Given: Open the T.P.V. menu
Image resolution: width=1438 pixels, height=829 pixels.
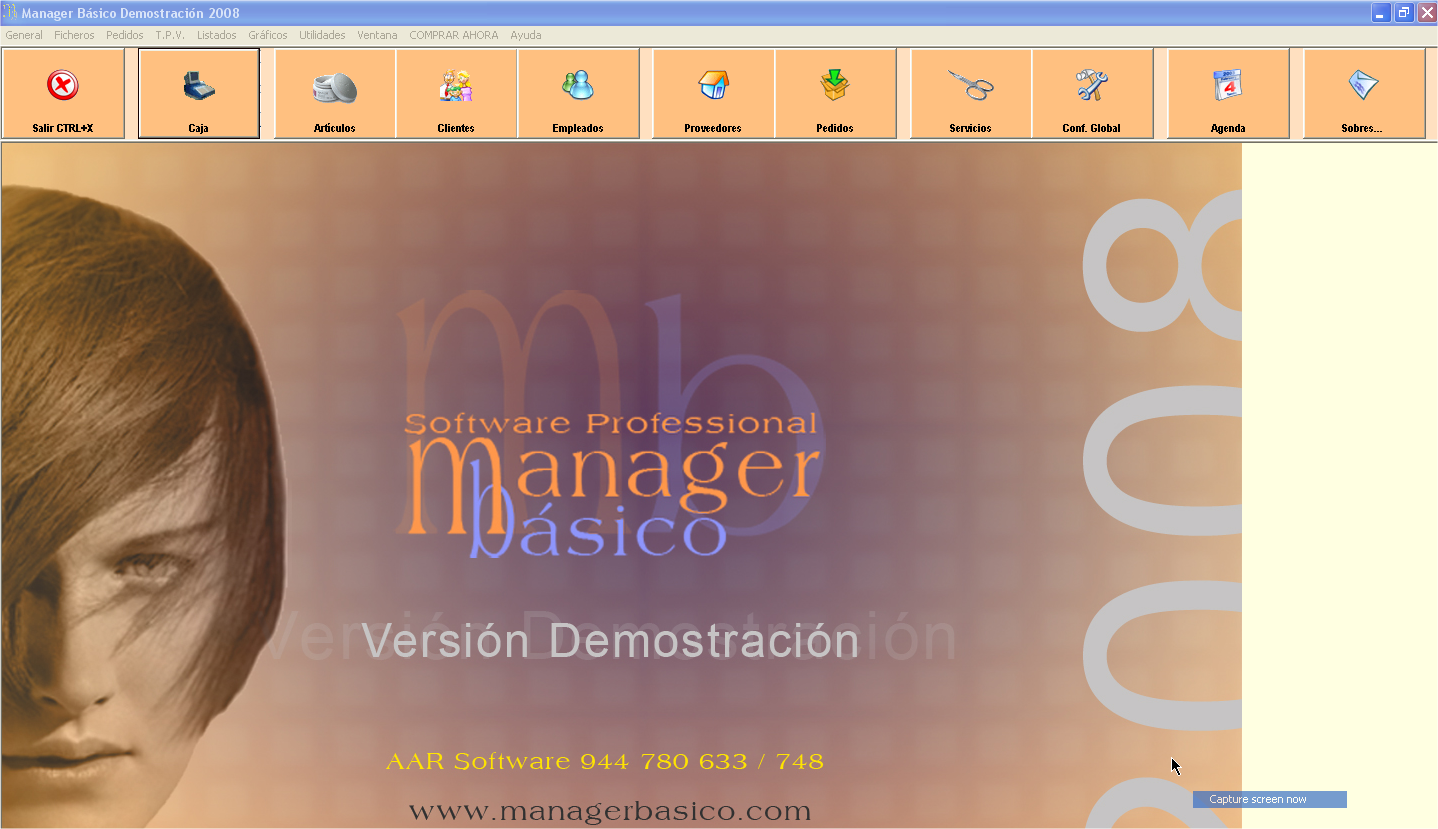Looking at the screenshot, I should point(170,35).
